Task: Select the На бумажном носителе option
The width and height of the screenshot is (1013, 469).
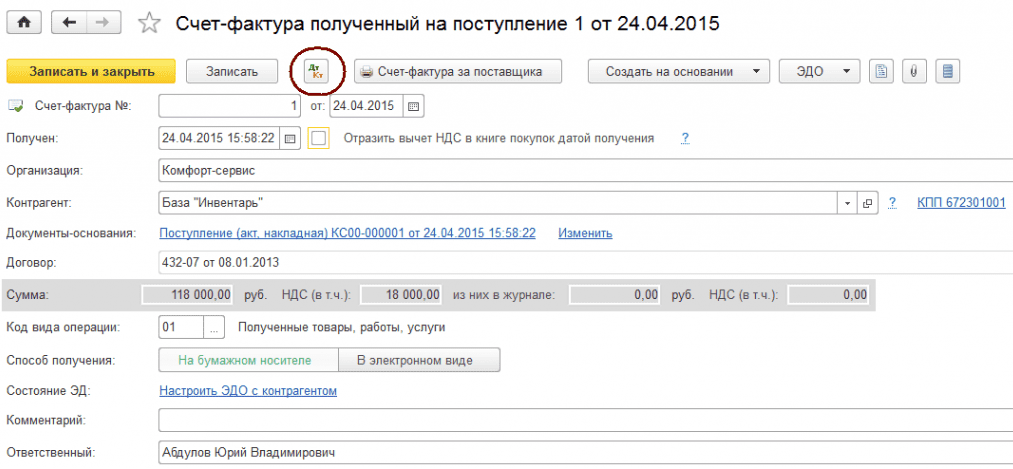Action: tap(245, 360)
